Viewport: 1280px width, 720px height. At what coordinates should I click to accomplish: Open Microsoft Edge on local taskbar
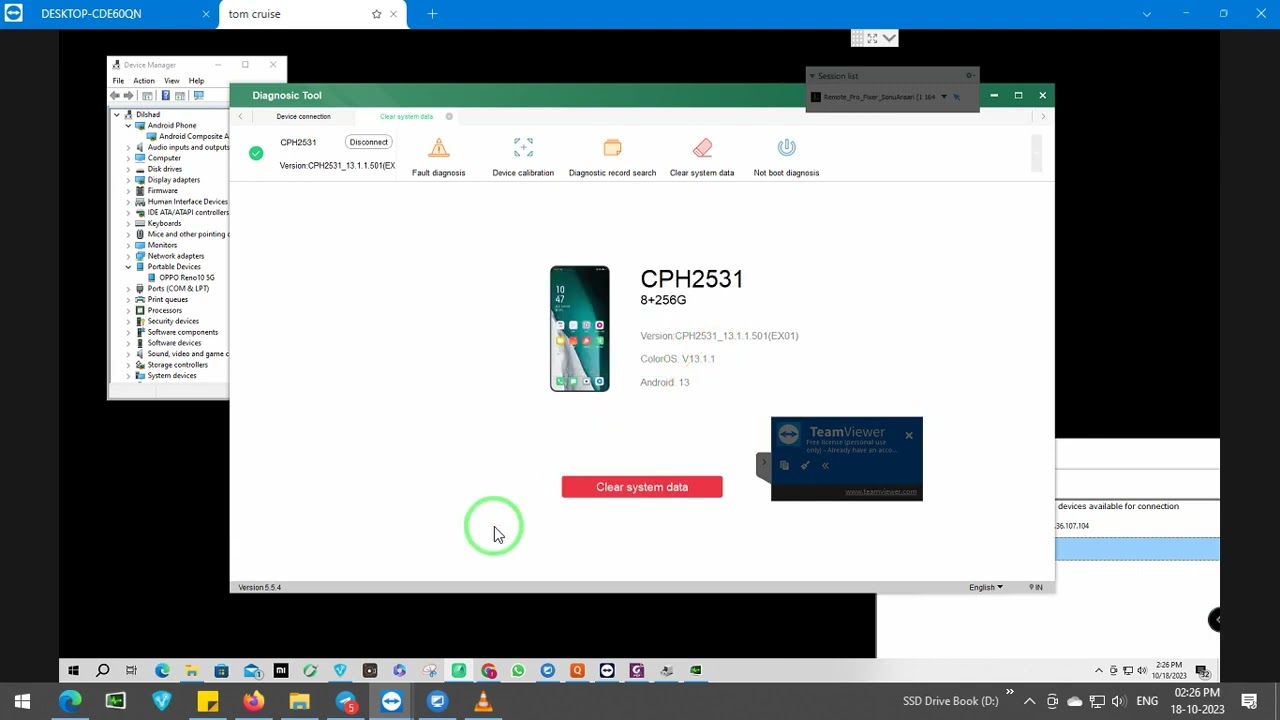(x=69, y=701)
